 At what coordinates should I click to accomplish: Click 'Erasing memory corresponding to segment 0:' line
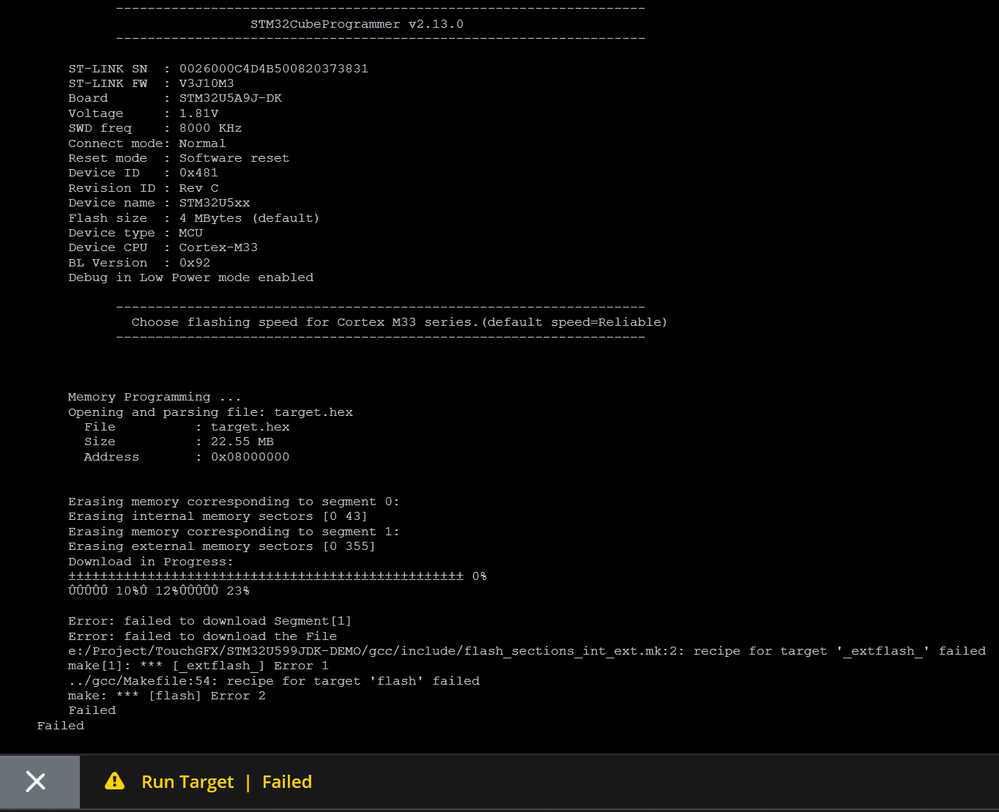[x=234, y=502]
